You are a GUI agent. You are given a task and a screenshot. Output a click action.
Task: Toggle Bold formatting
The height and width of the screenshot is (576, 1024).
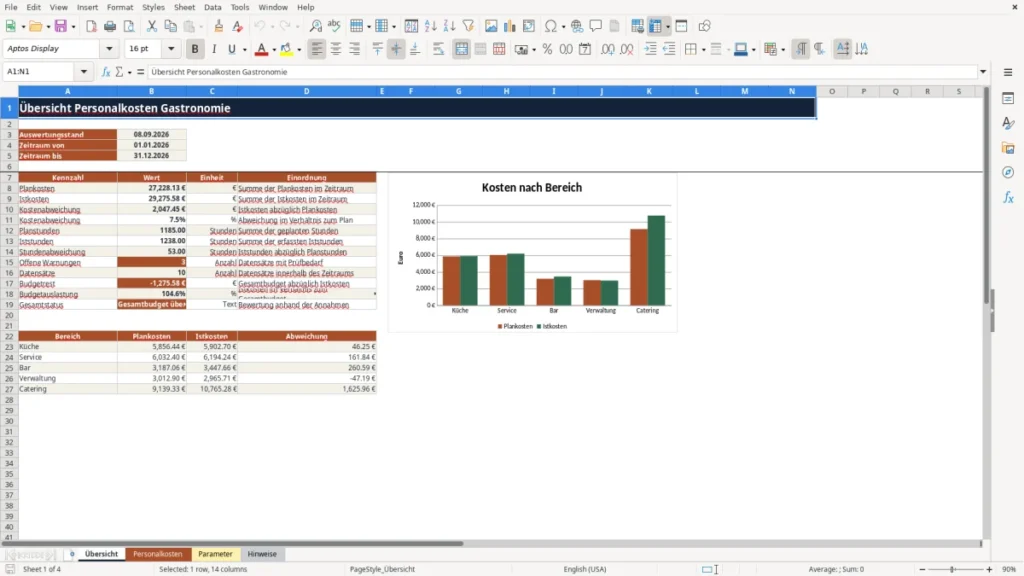pyautogui.click(x=195, y=49)
